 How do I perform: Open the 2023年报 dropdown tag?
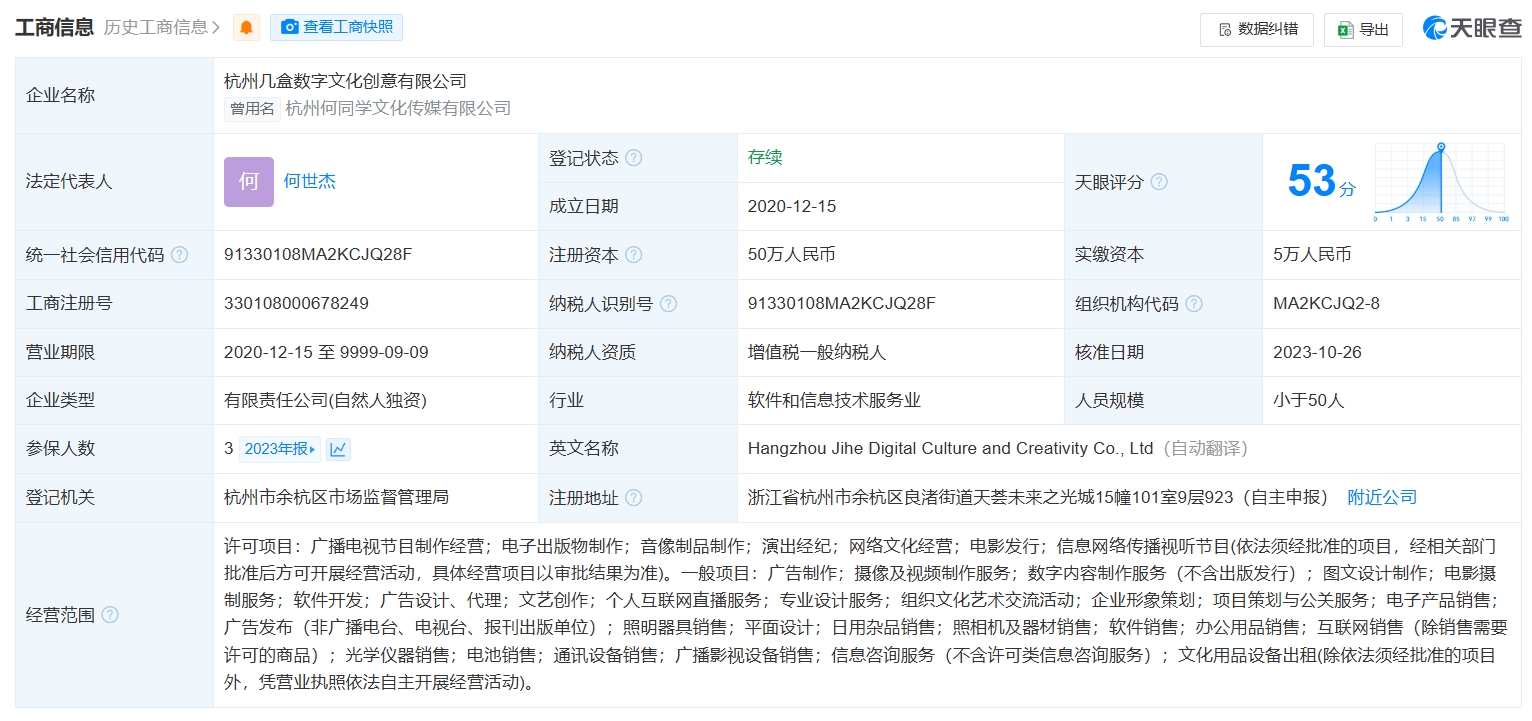coord(280,449)
